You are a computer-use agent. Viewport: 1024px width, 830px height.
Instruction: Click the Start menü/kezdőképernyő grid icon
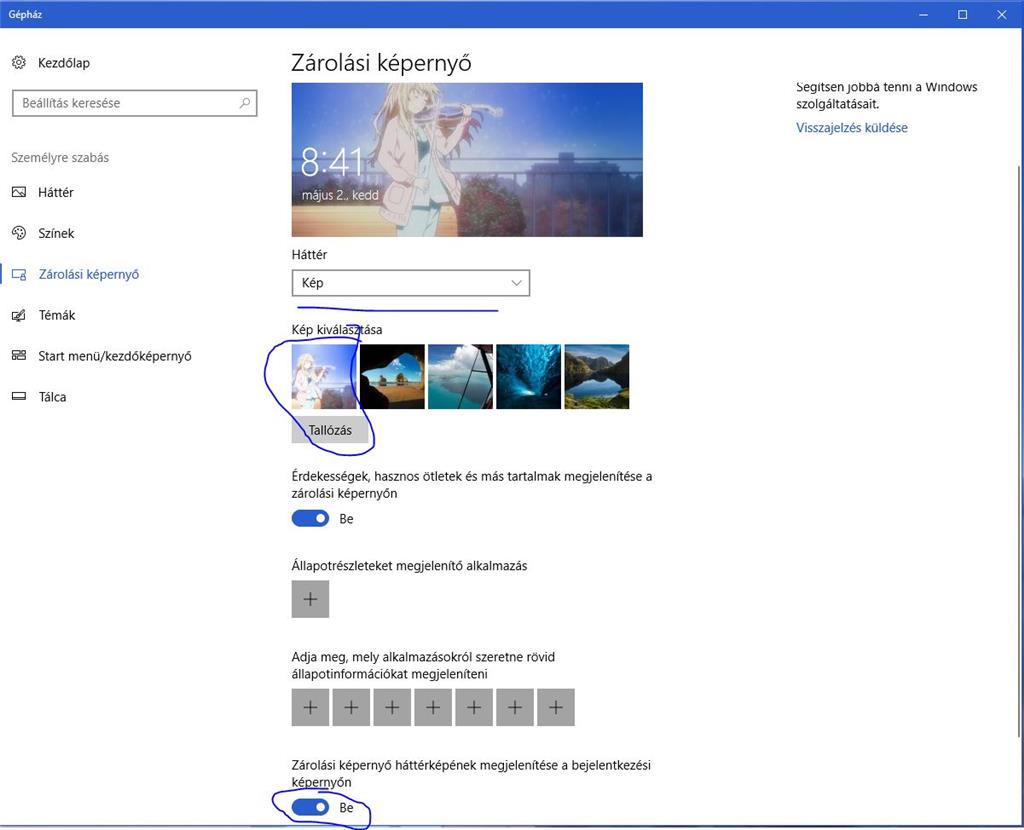click(x=19, y=356)
